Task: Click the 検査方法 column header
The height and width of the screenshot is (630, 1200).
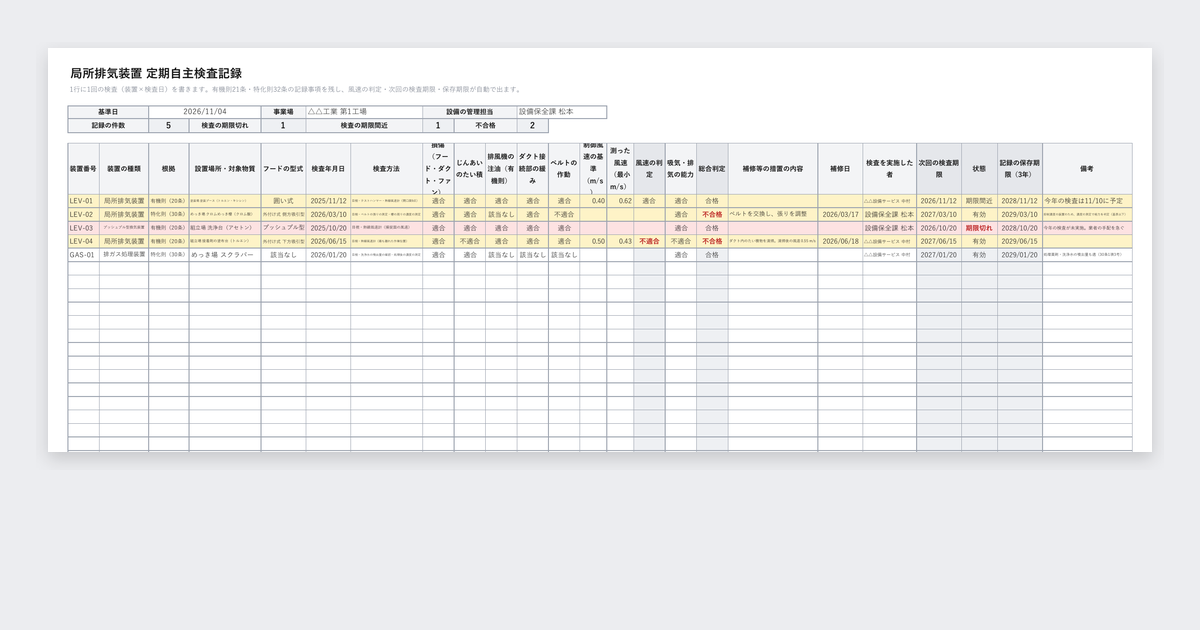Action: point(386,169)
